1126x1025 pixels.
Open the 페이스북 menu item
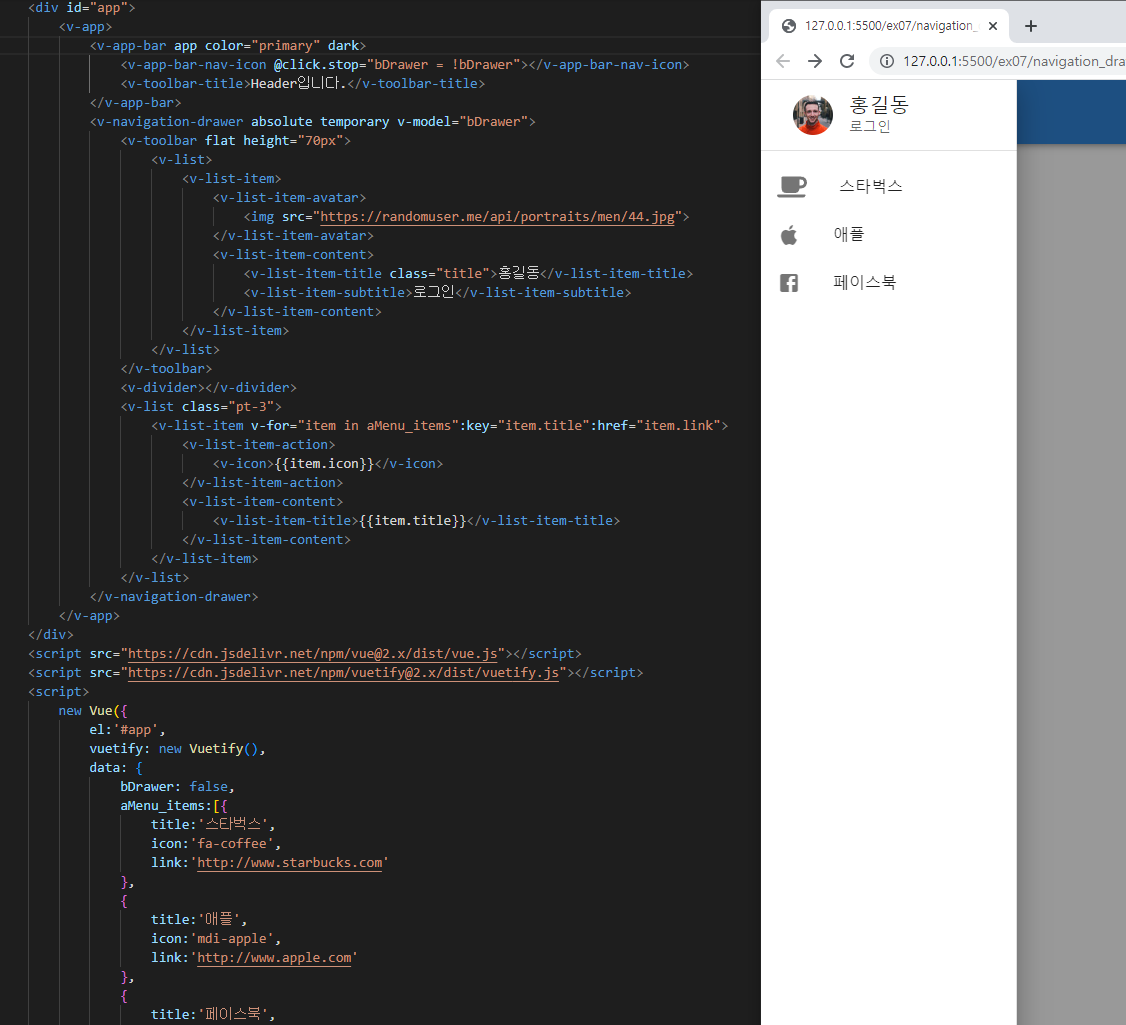coord(889,283)
